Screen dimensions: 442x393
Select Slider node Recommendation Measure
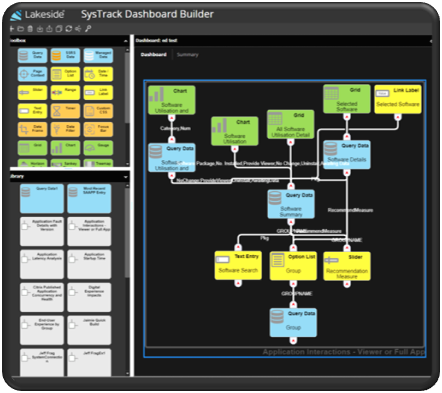(x=347, y=266)
